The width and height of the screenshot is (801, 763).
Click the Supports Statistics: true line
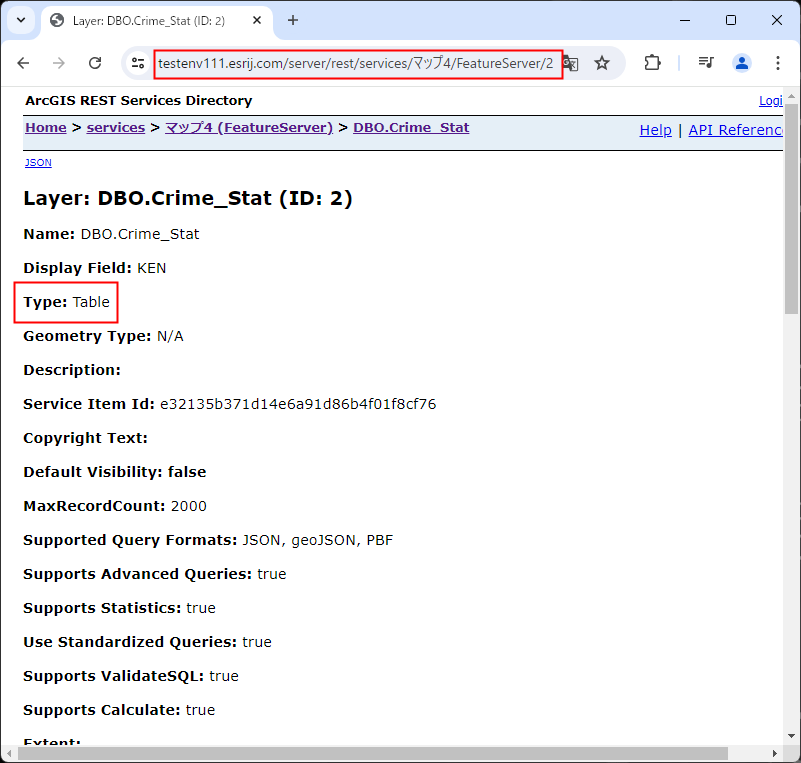coord(120,608)
